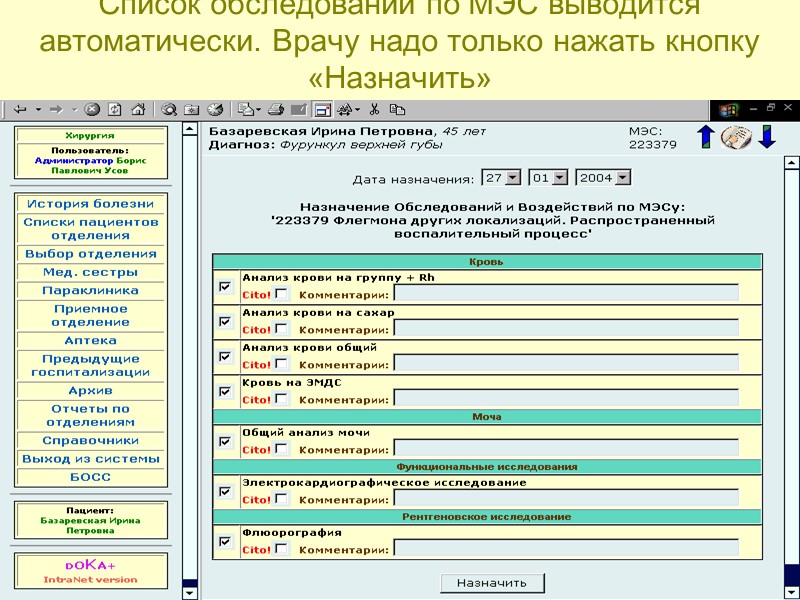Open the Back button history dropdown arrow

pyautogui.click(x=38, y=109)
